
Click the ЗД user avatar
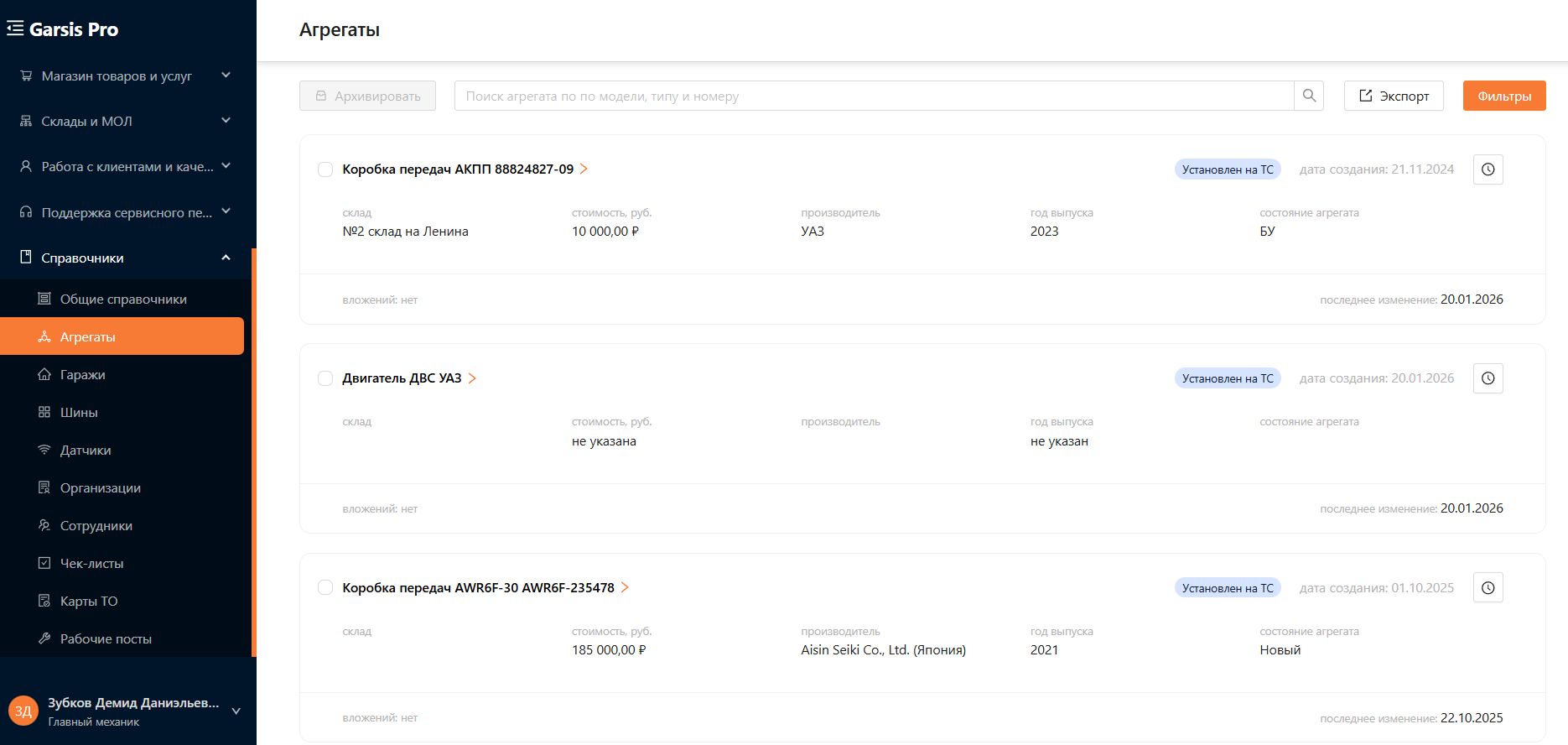click(23, 711)
